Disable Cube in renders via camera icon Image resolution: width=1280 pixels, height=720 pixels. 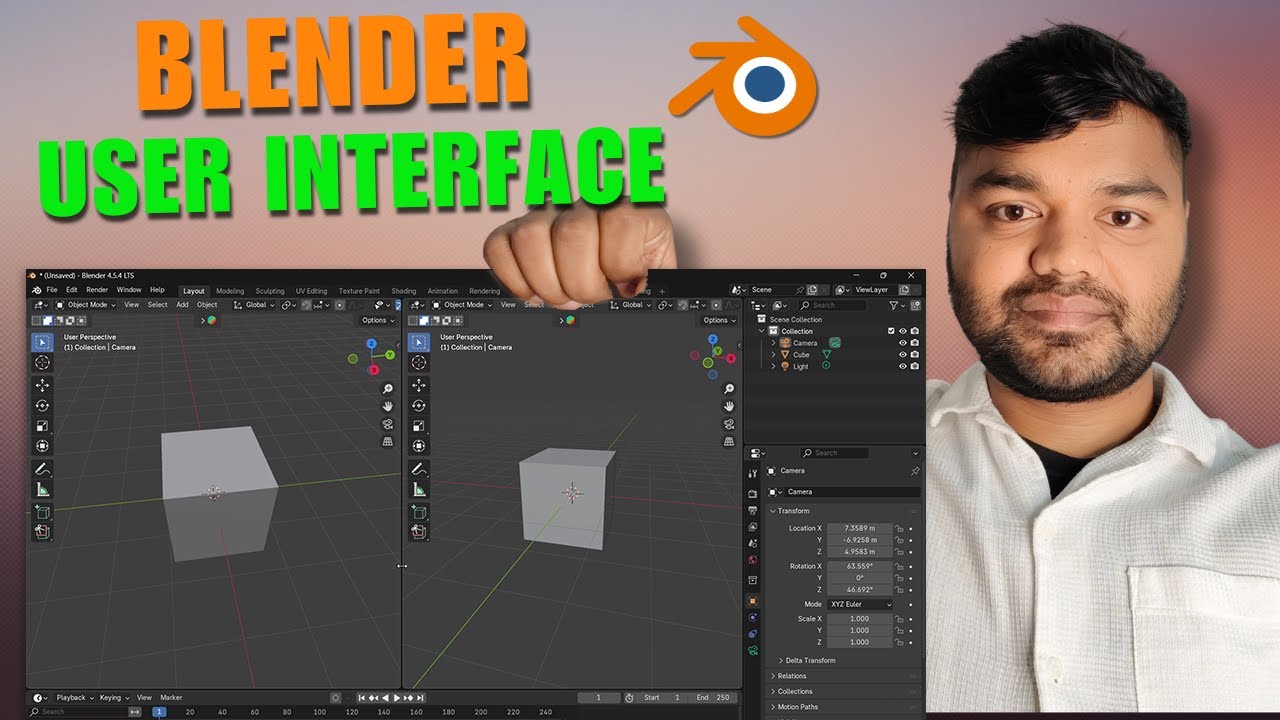coord(914,355)
